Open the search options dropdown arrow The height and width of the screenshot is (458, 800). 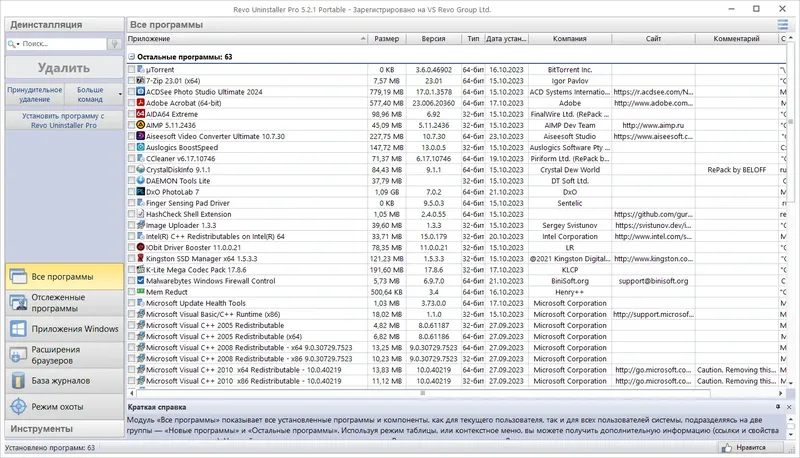pos(18,44)
